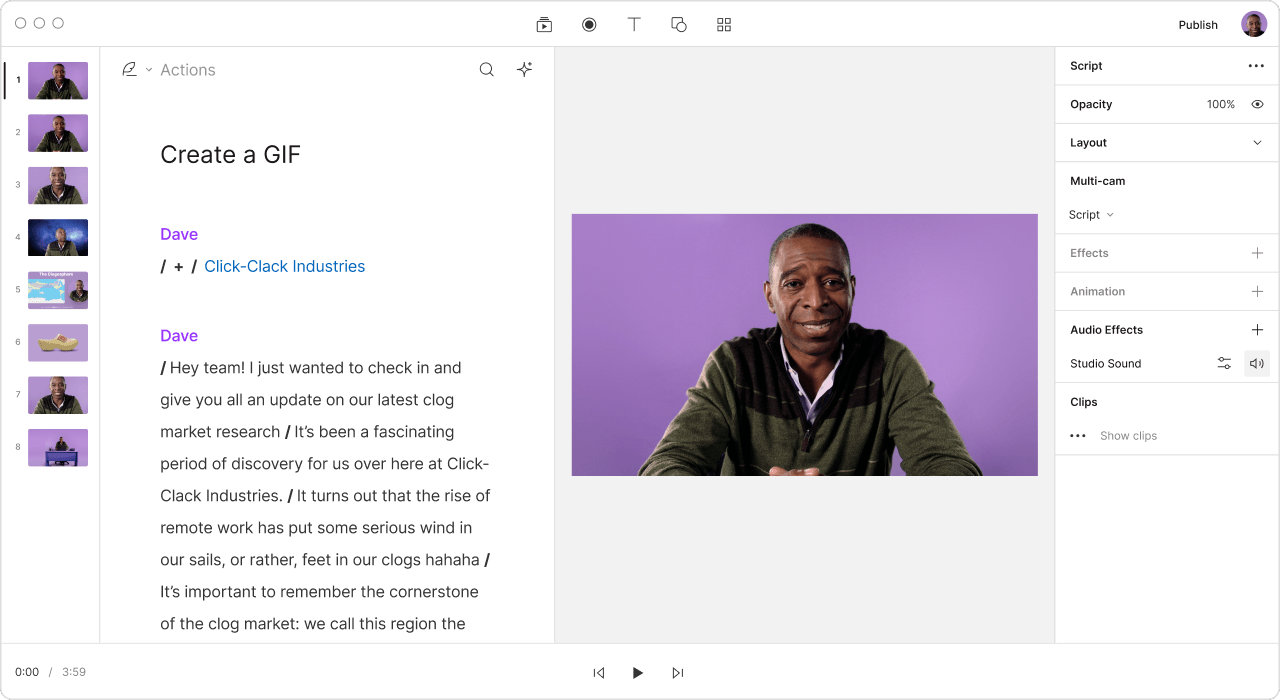The width and height of the screenshot is (1280, 700).
Task: Open the Script dropdown under Multi-cam
Action: [x=1091, y=214]
